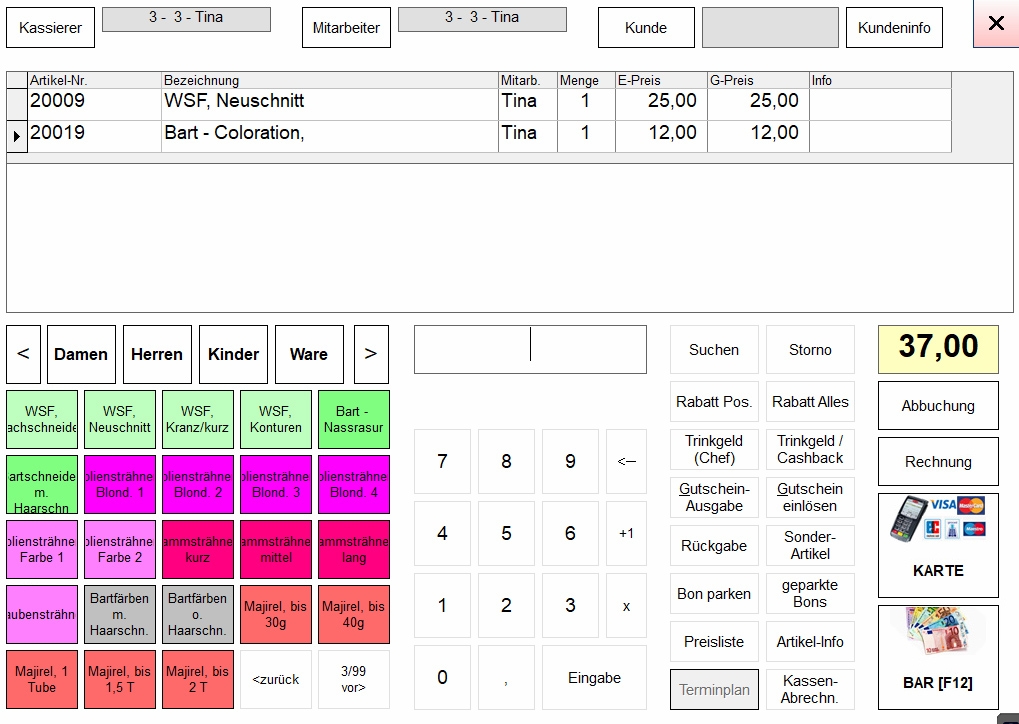The image size is (1019, 724).
Task: Switch to the Damen category tab
Action: pos(81,354)
